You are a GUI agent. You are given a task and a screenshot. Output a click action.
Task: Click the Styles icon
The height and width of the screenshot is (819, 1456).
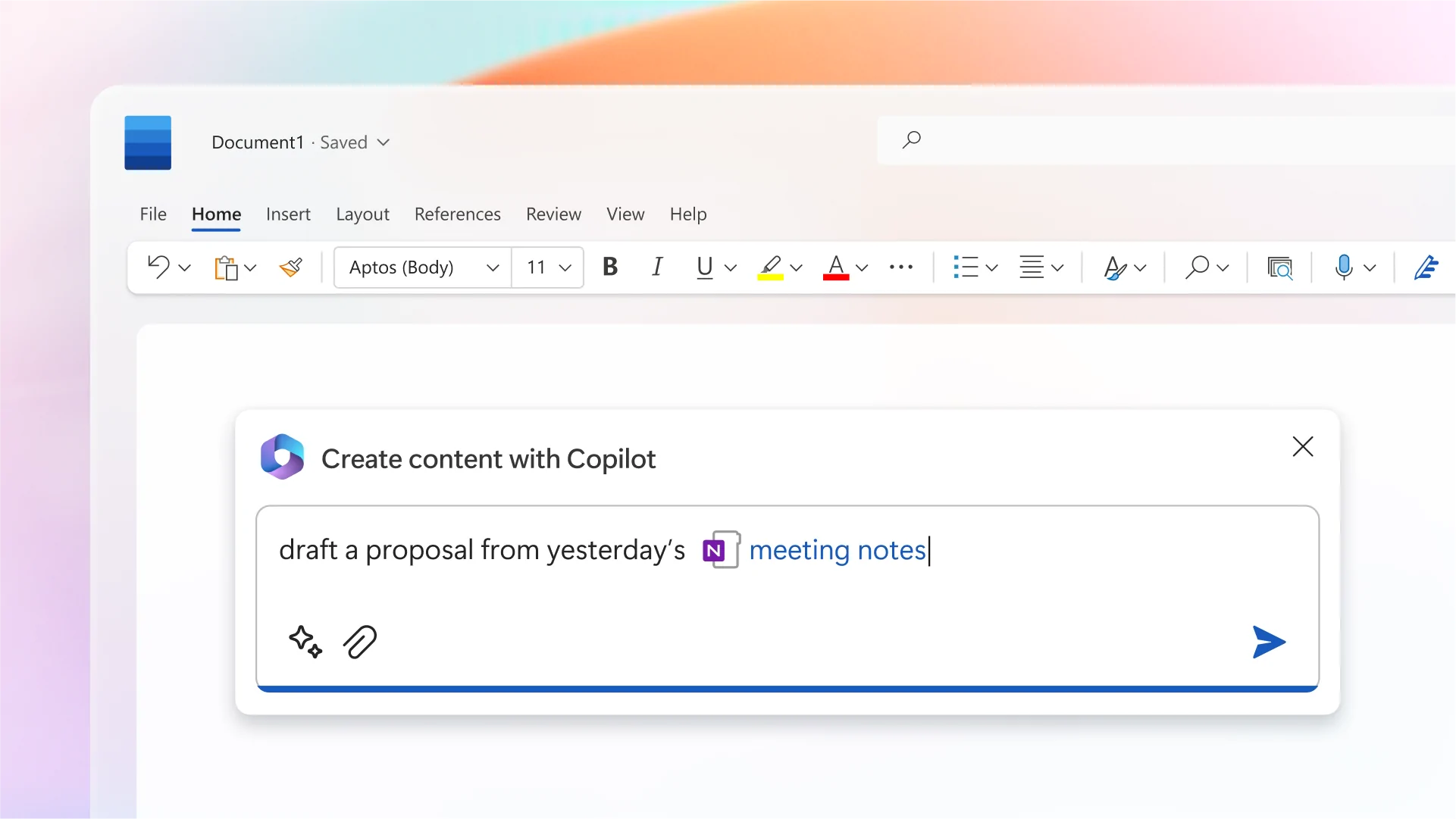(x=1115, y=267)
